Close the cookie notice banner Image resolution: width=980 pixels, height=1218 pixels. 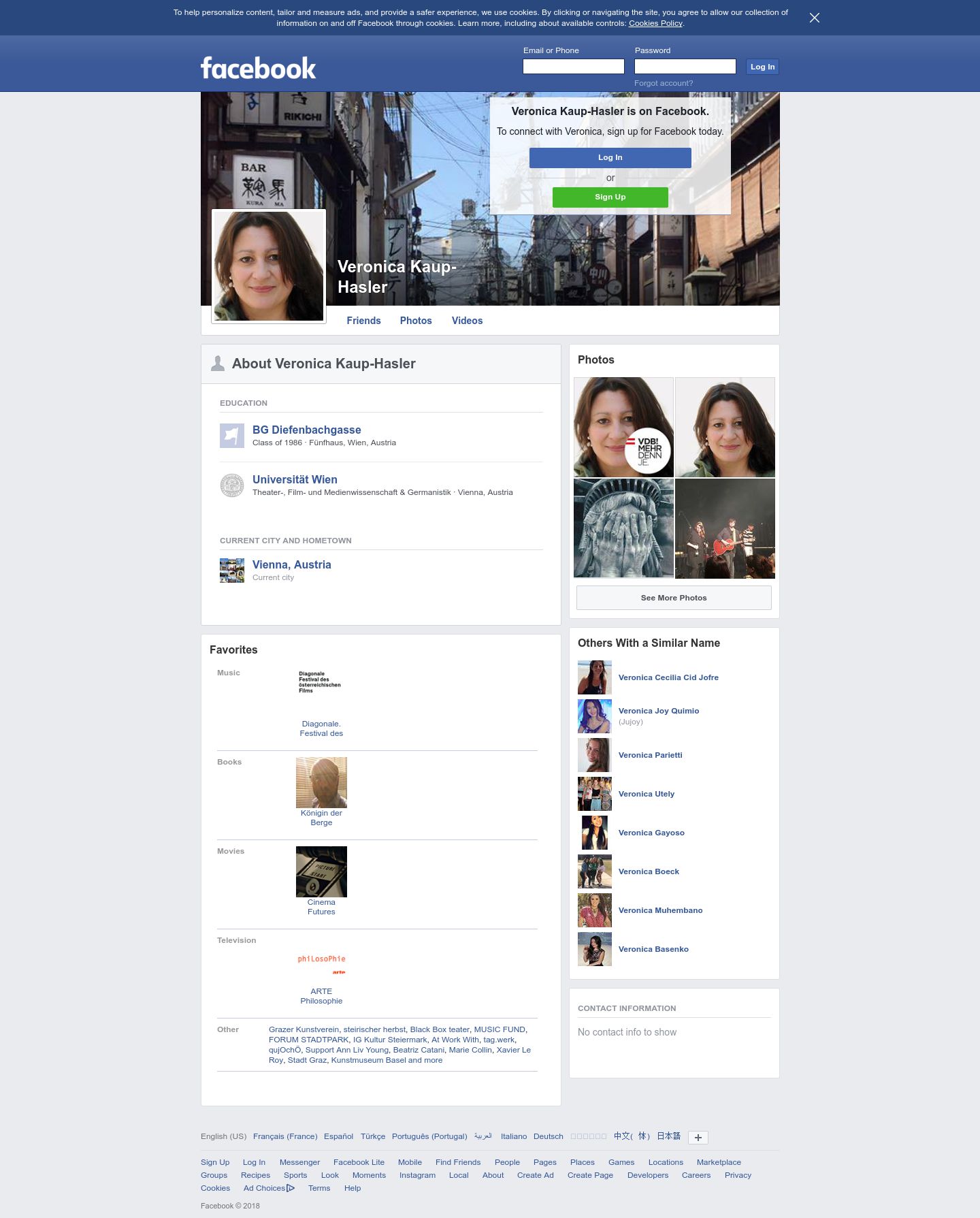pos(814,18)
